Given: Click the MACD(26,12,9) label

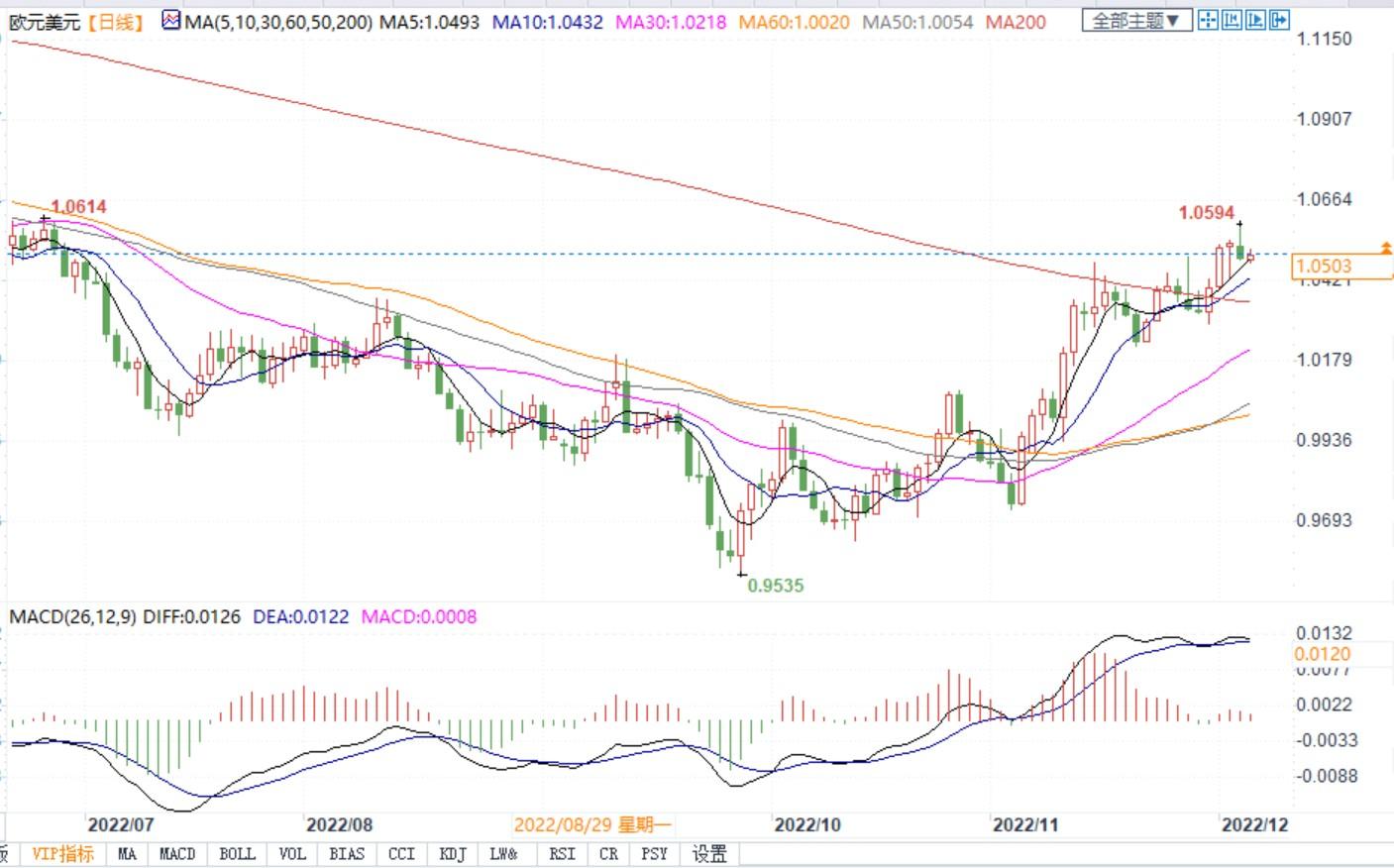Looking at the screenshot, I should click(x=73, y=616).
